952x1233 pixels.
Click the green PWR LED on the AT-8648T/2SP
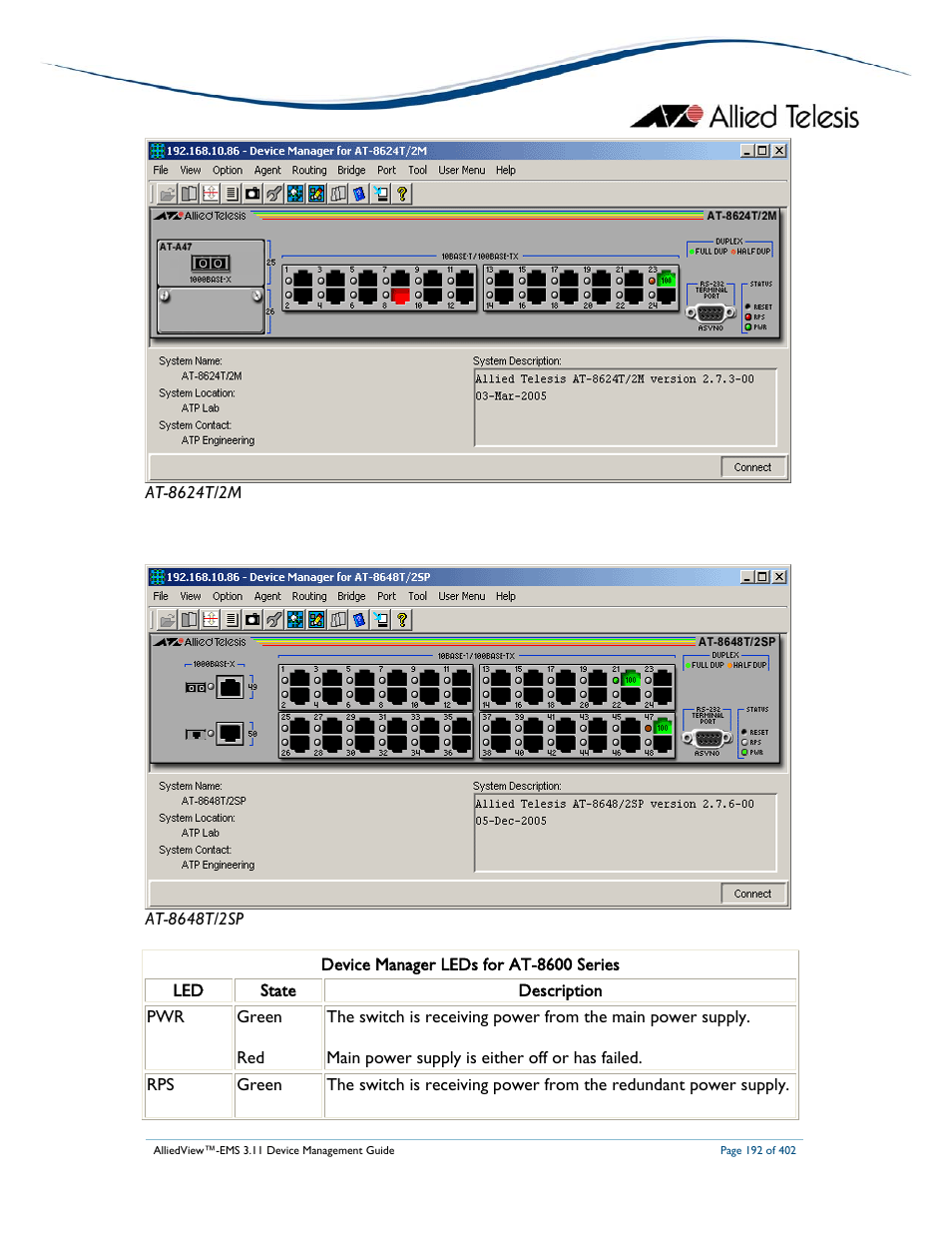click(744, 753)
